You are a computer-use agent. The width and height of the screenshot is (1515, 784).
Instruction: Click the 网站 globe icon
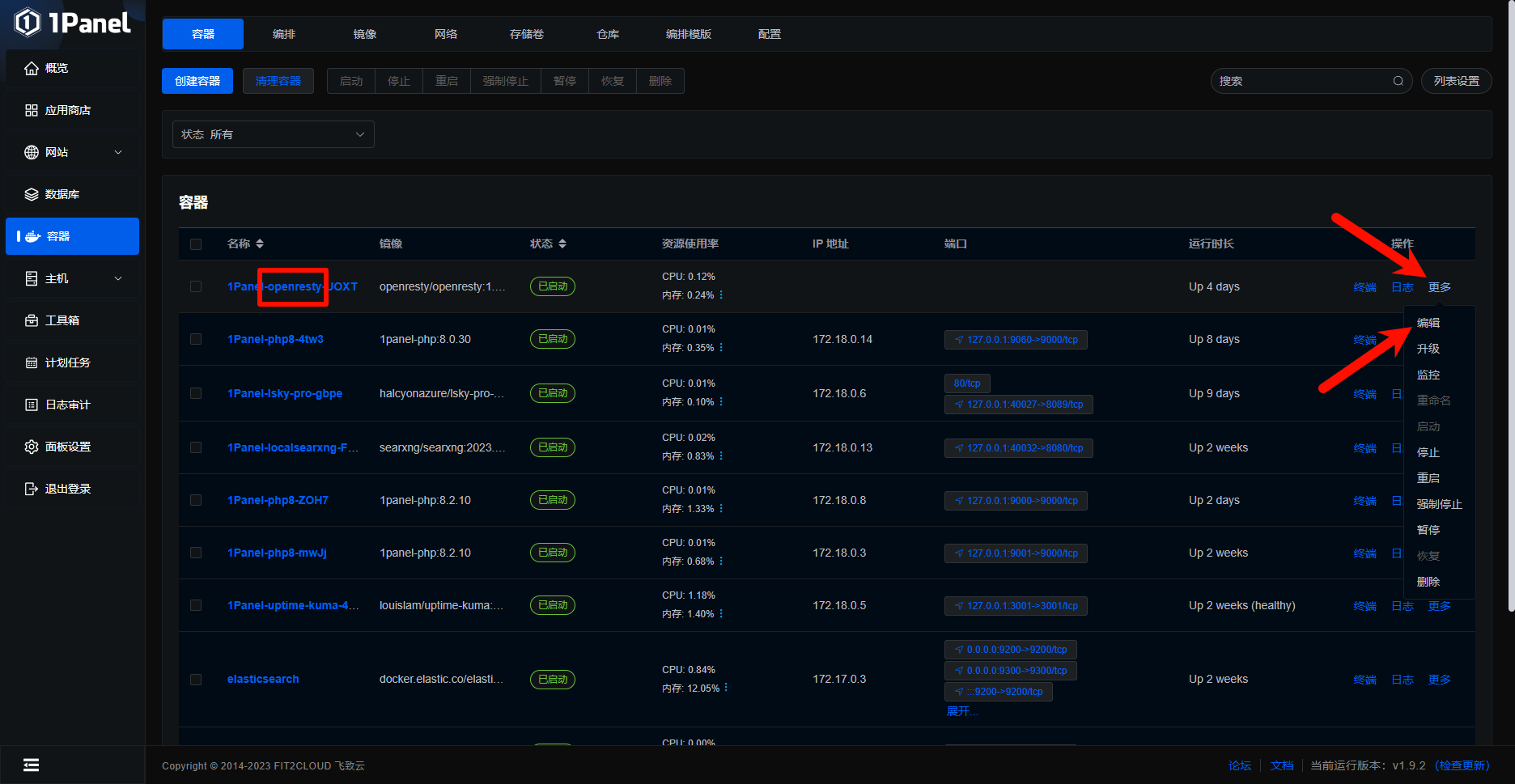click(x=32, y=152)
